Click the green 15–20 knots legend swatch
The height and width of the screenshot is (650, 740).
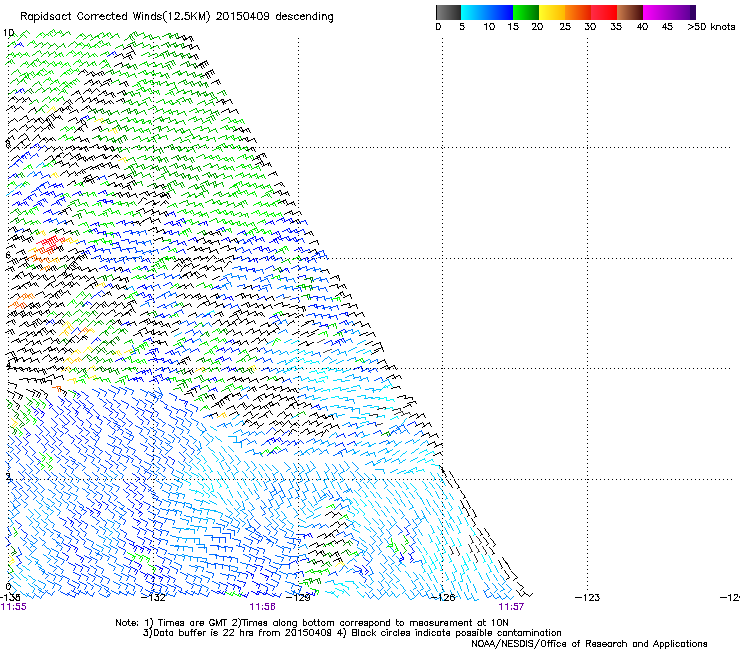tap(526, 12)
